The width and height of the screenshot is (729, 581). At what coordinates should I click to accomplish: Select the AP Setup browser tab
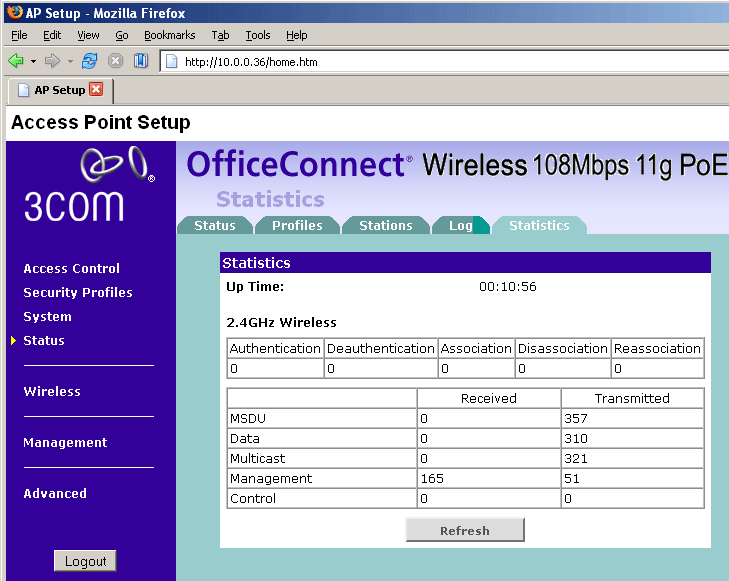60,90
